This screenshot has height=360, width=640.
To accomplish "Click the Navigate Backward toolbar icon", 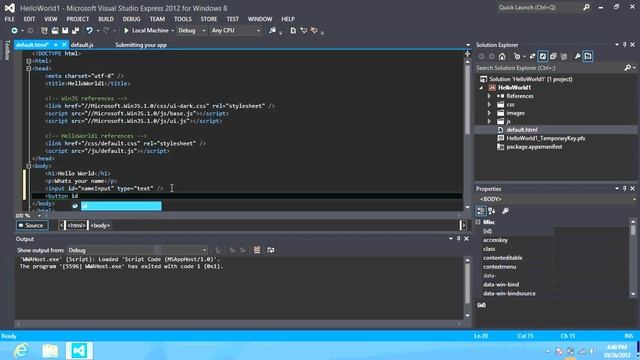I will [x=14, y=31].
